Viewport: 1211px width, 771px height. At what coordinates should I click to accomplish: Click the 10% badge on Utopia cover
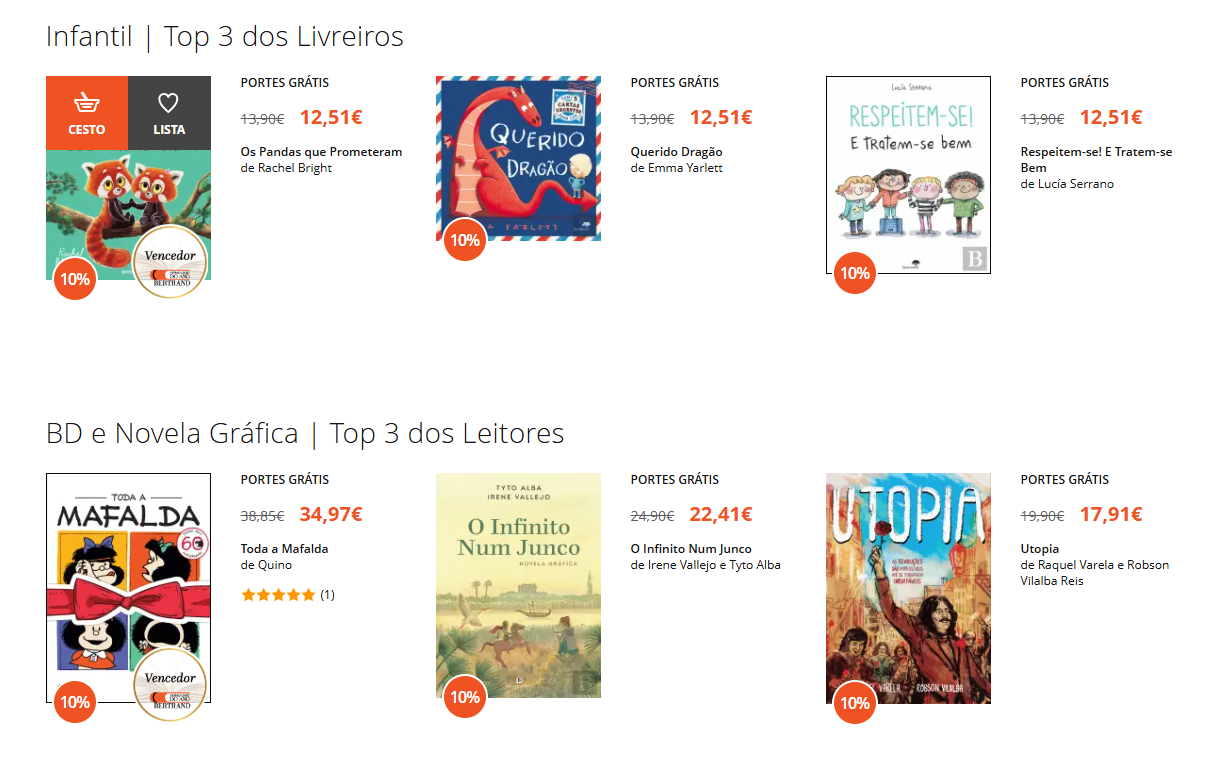[x=855, y=703]
